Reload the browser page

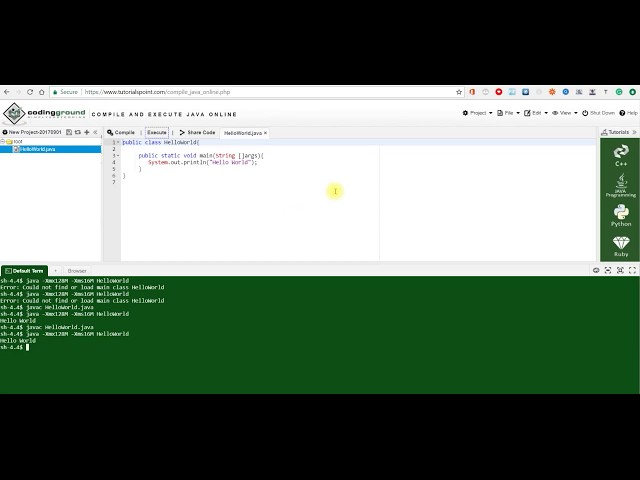(30, 92)
